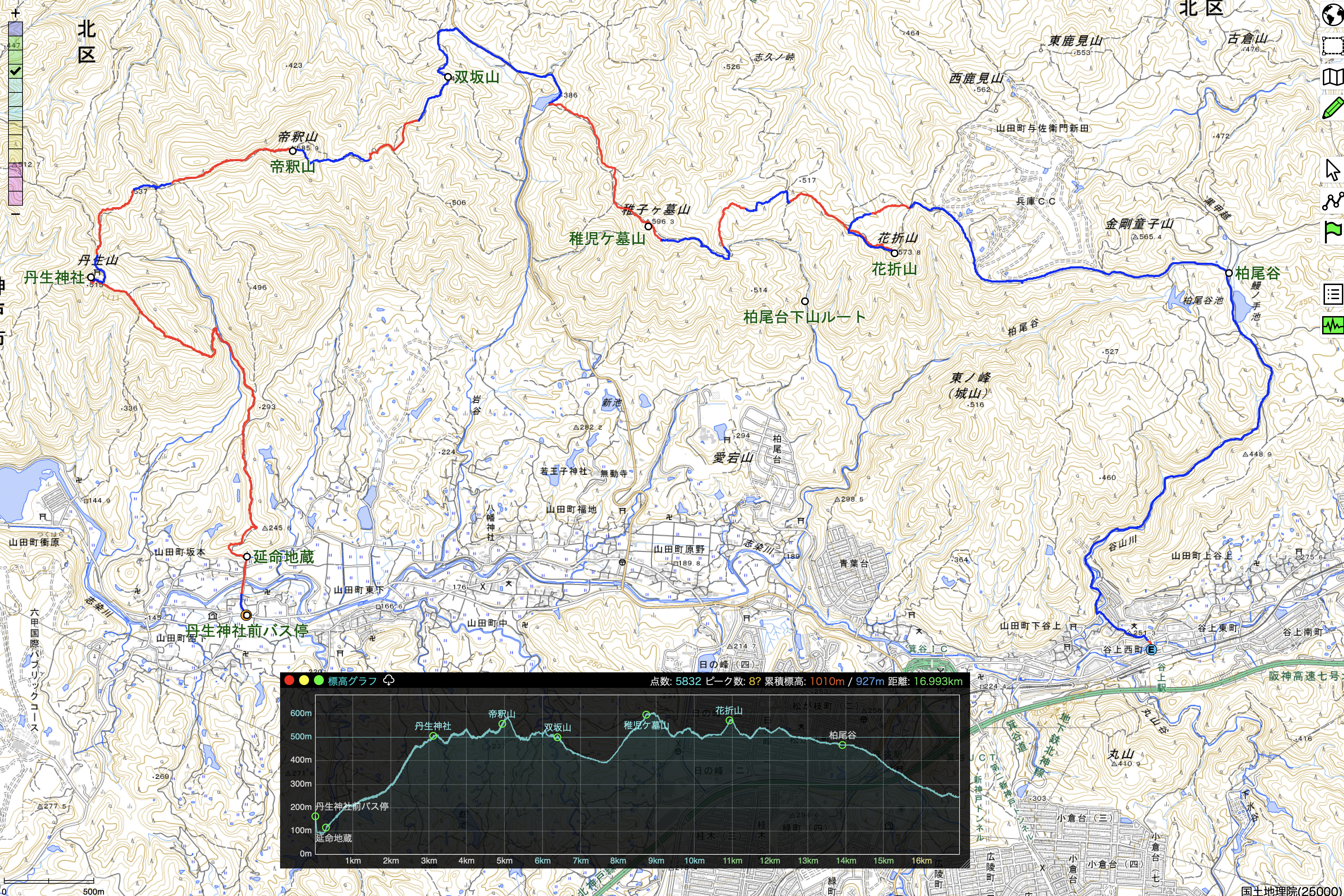Click the green button on elevation graph
Viewport: 1344px width, 896px height.
pyautogui.click(x=319, y=680)
